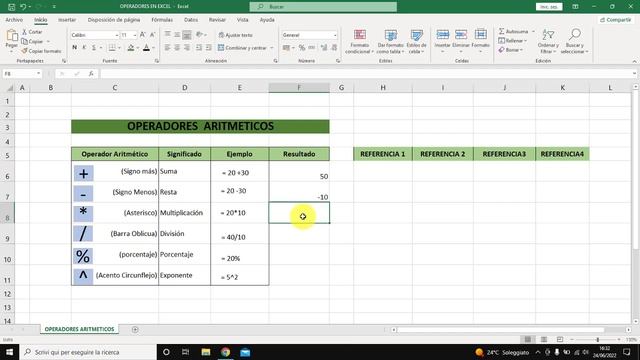Switch to the Fórmulas ribbon tab
The image size is (640, 360).
point(162,20)
